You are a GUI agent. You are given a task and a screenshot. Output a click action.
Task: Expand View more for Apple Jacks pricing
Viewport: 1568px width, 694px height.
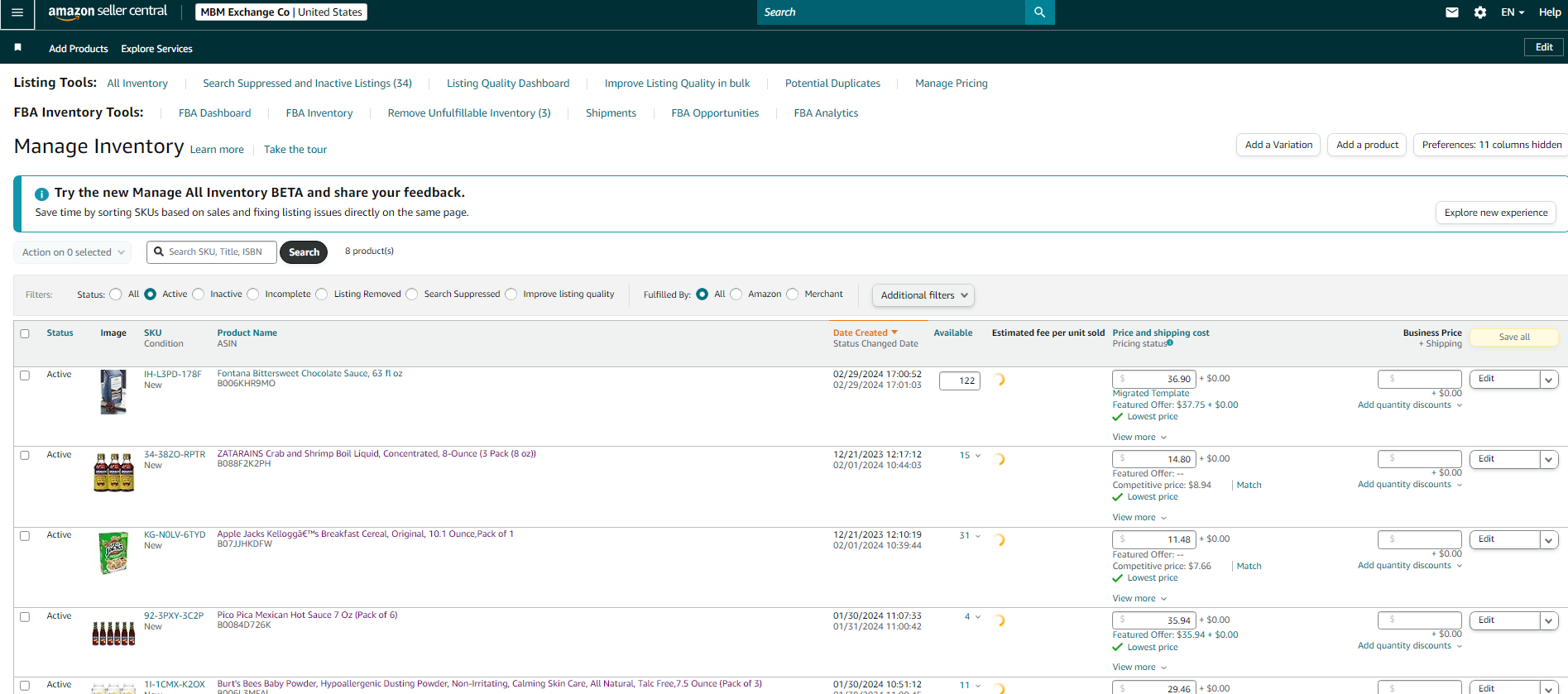tap(1139, 598)
